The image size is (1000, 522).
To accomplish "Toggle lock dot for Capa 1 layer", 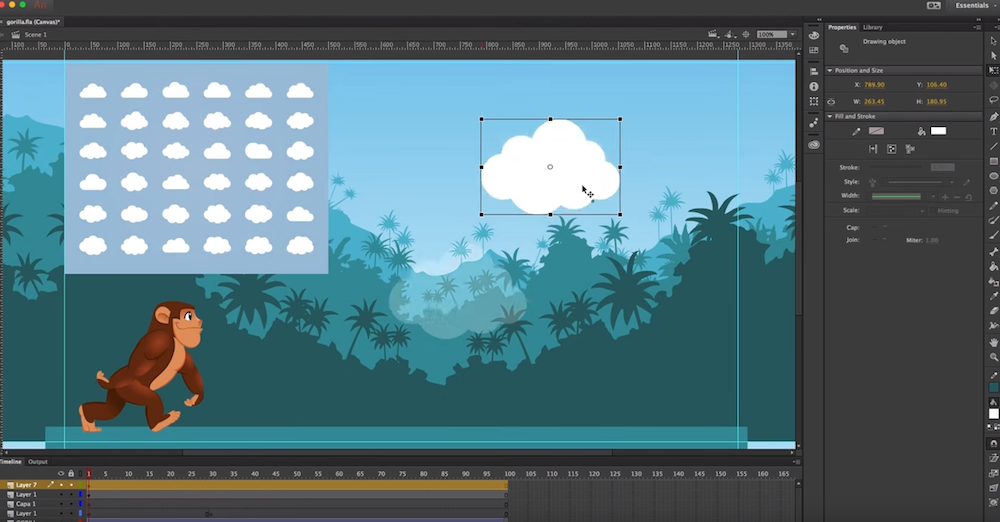I will (70, 504).
